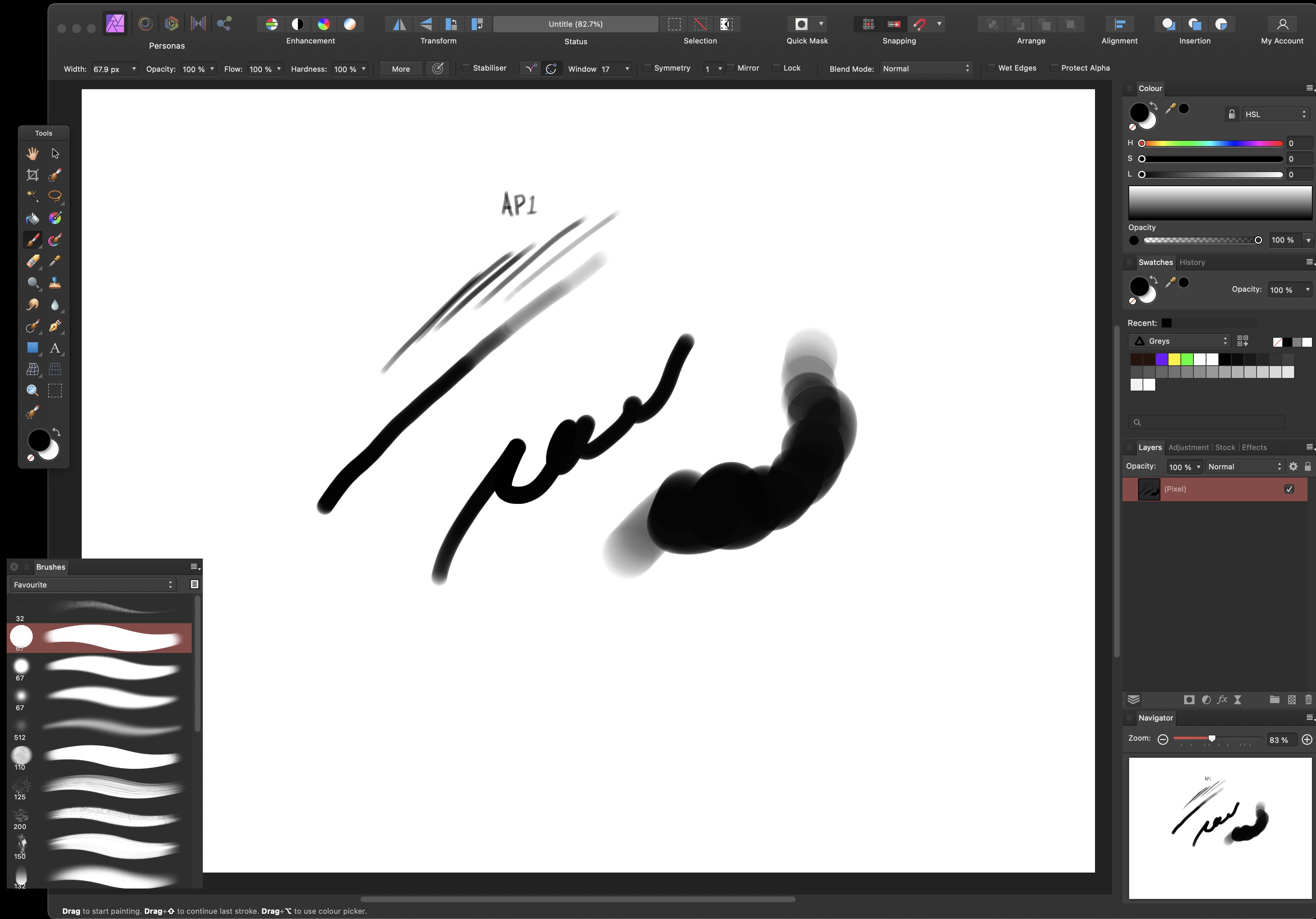Click the Flip Horizontal transform icon
1316x919 pixels.
pos(399,24)
